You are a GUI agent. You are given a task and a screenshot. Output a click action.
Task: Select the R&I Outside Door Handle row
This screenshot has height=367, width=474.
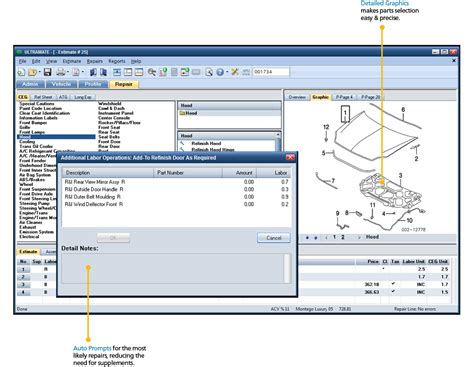tap(177, 189)
